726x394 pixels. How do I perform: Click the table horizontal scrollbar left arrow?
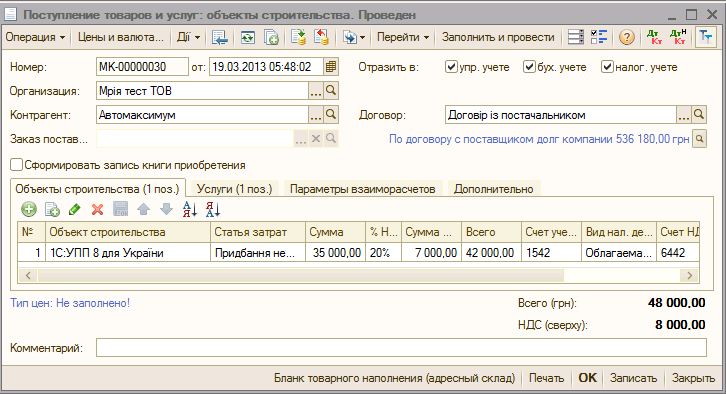28,275
